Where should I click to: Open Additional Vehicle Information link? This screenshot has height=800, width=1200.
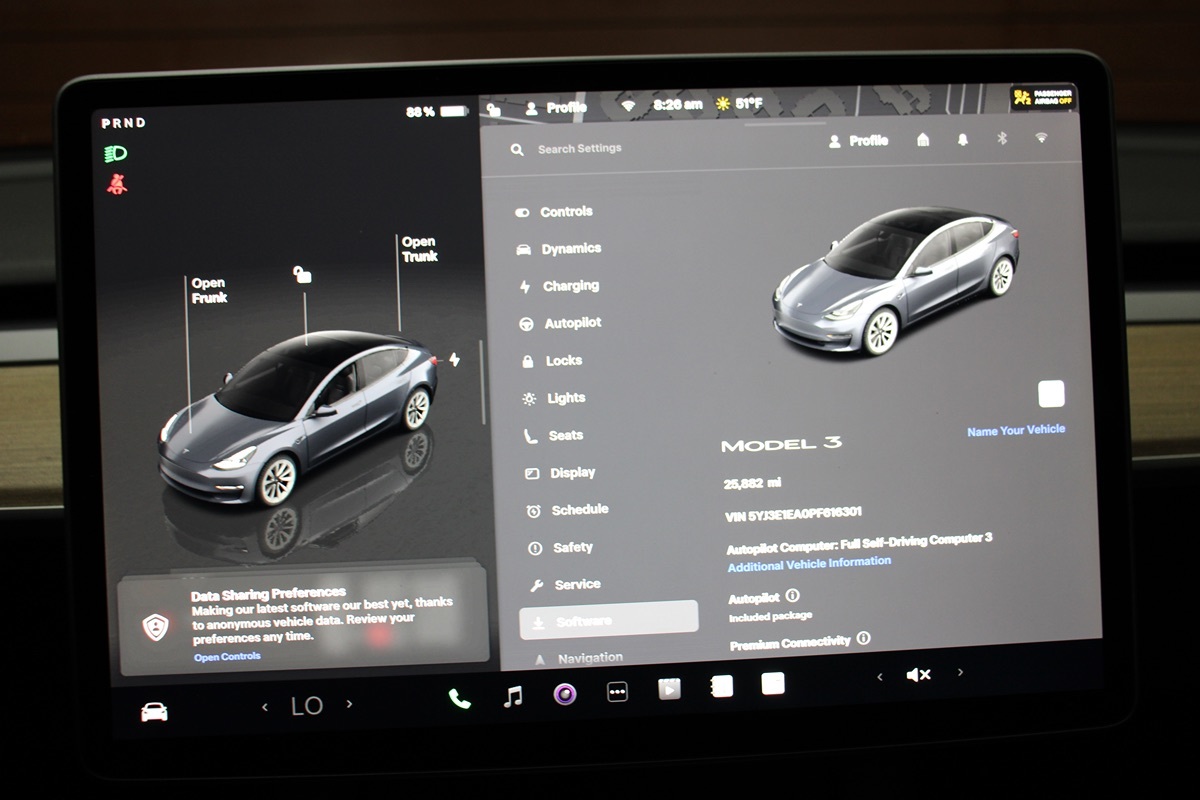click(x=808, y=563)
